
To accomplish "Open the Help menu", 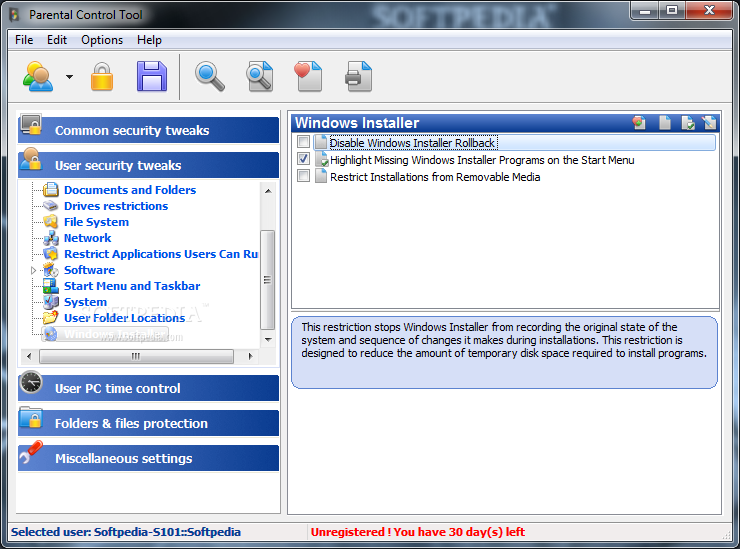I will pyautogui.click(x=149, y=40).
